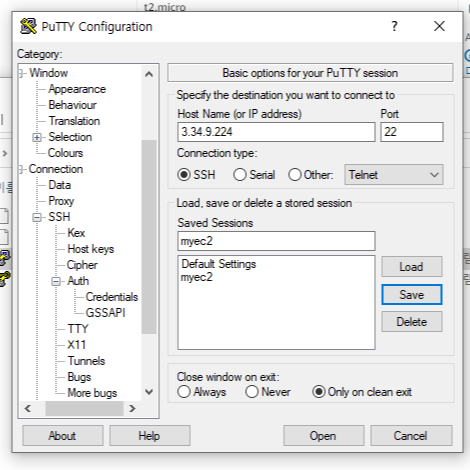Click the question mark help button in title bar
470x470 pixels.
click(394, 26)
